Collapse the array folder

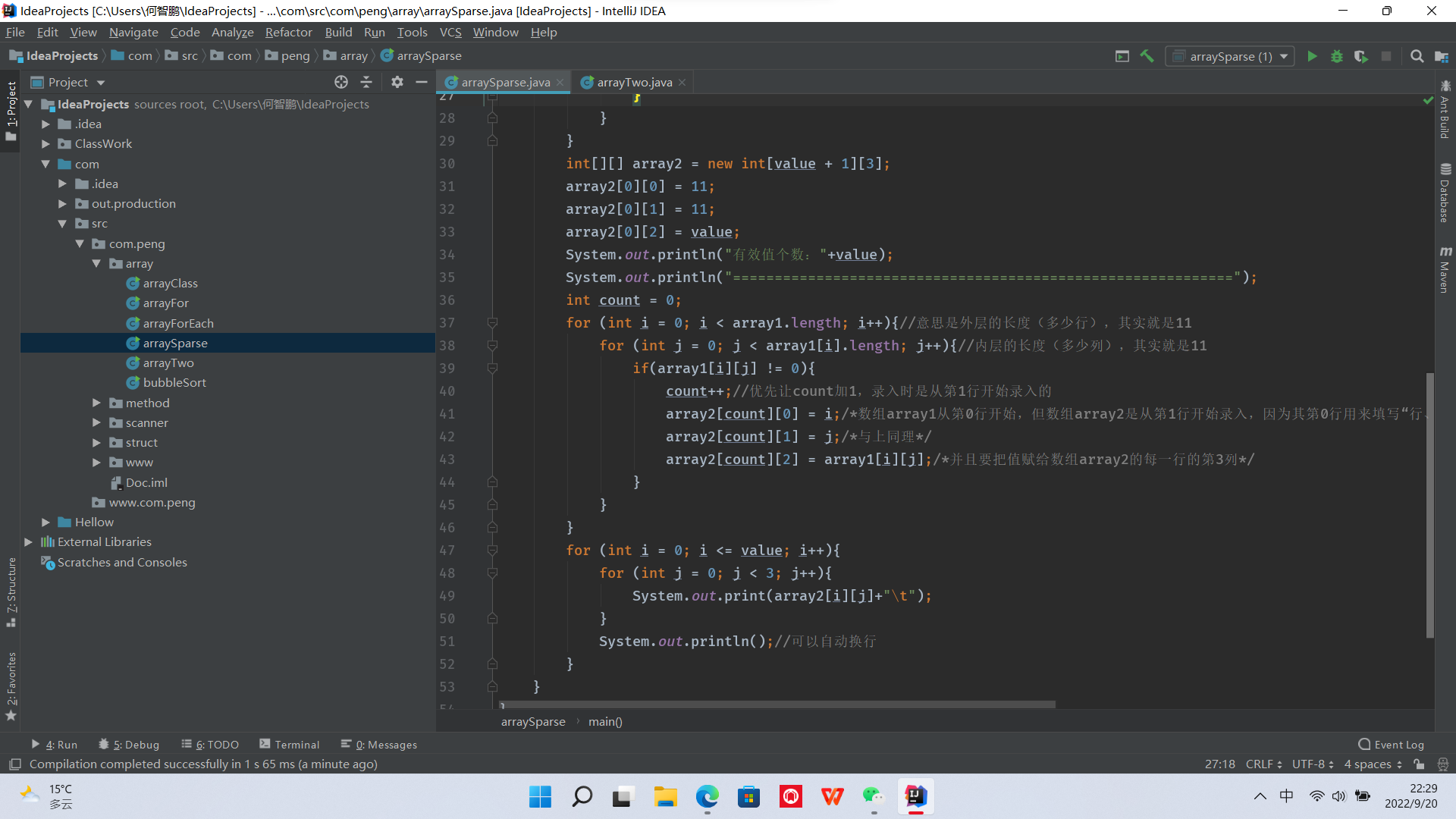coord(96,263)
